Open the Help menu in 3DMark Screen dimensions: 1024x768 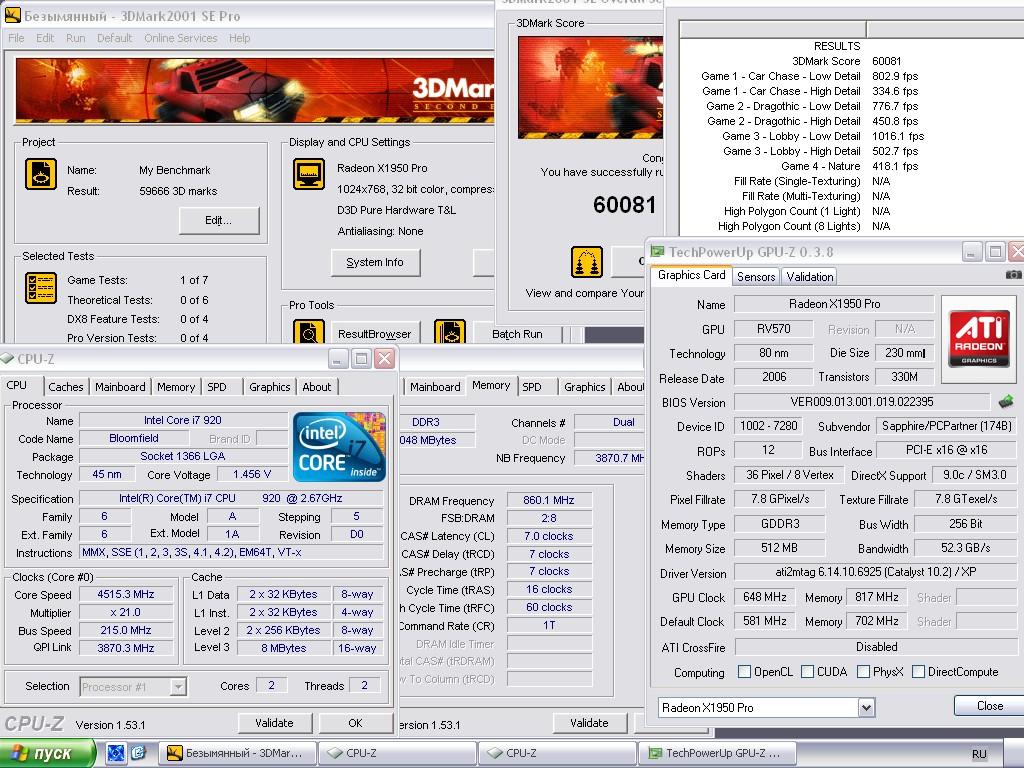pos(240,38)
